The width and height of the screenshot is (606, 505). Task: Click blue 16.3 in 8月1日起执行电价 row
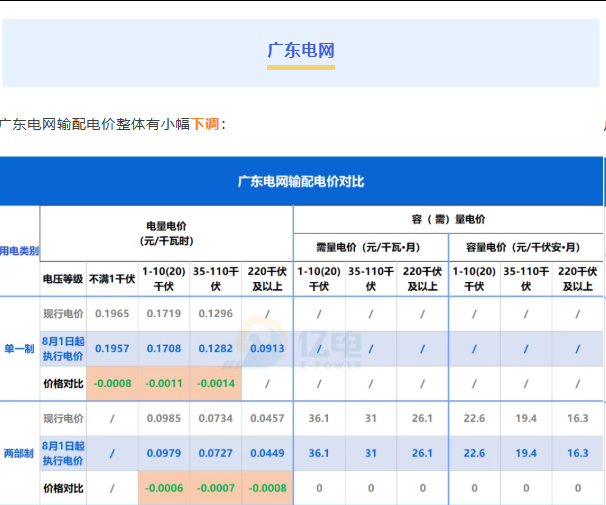578,453
